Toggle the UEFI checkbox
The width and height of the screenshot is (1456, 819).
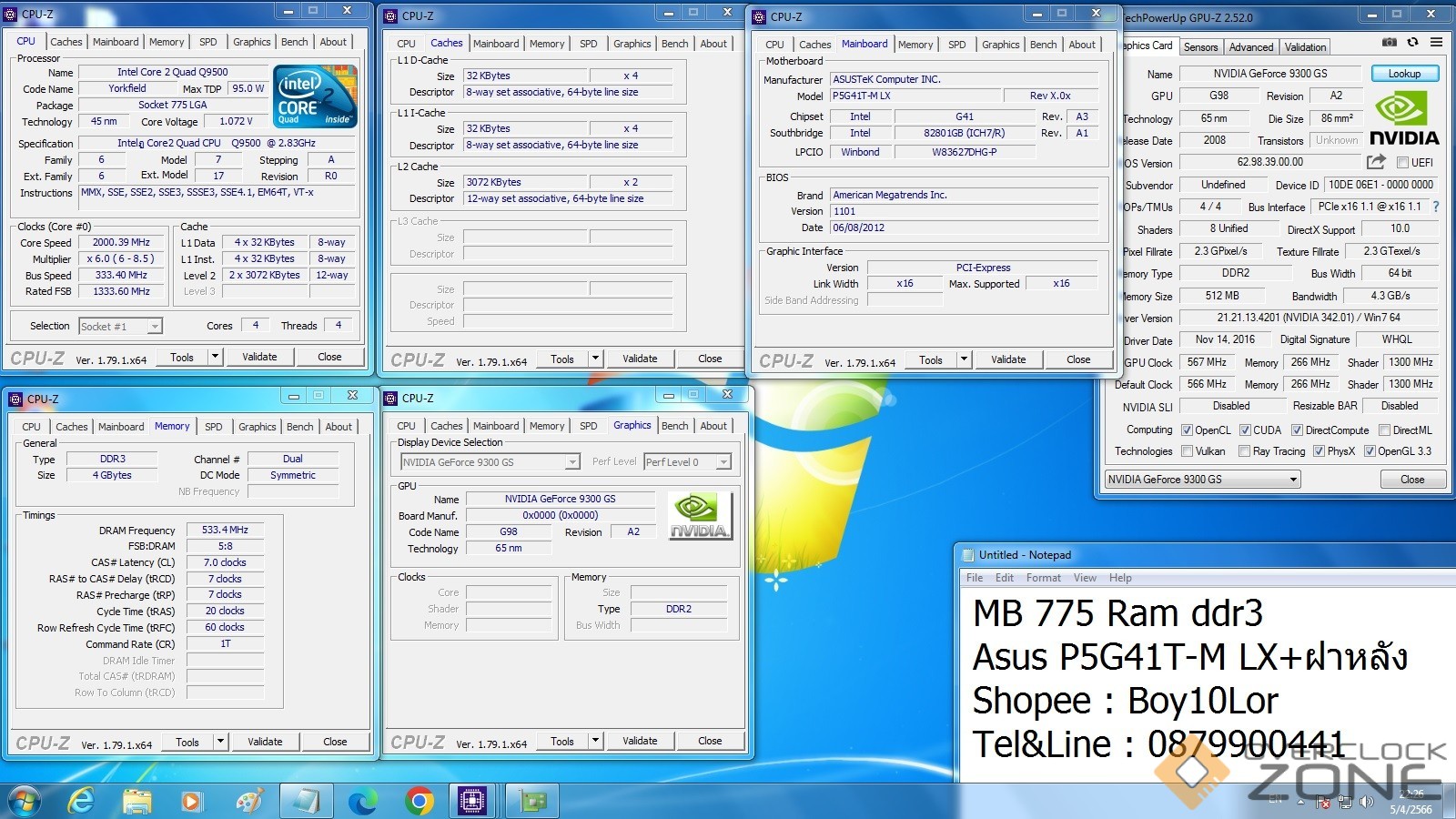(x=1402, y=163)
